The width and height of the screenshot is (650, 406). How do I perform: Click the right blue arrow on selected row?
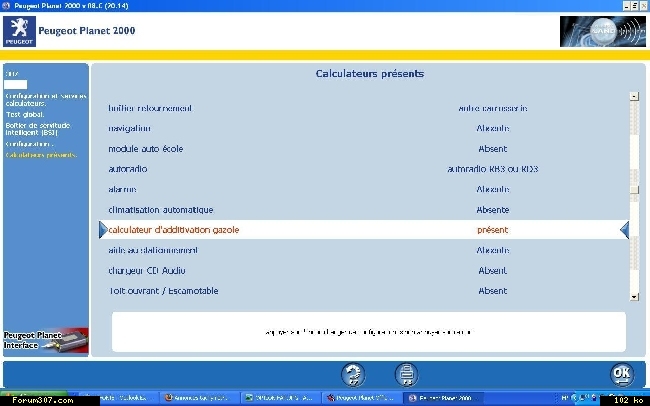tap(624, 230)
